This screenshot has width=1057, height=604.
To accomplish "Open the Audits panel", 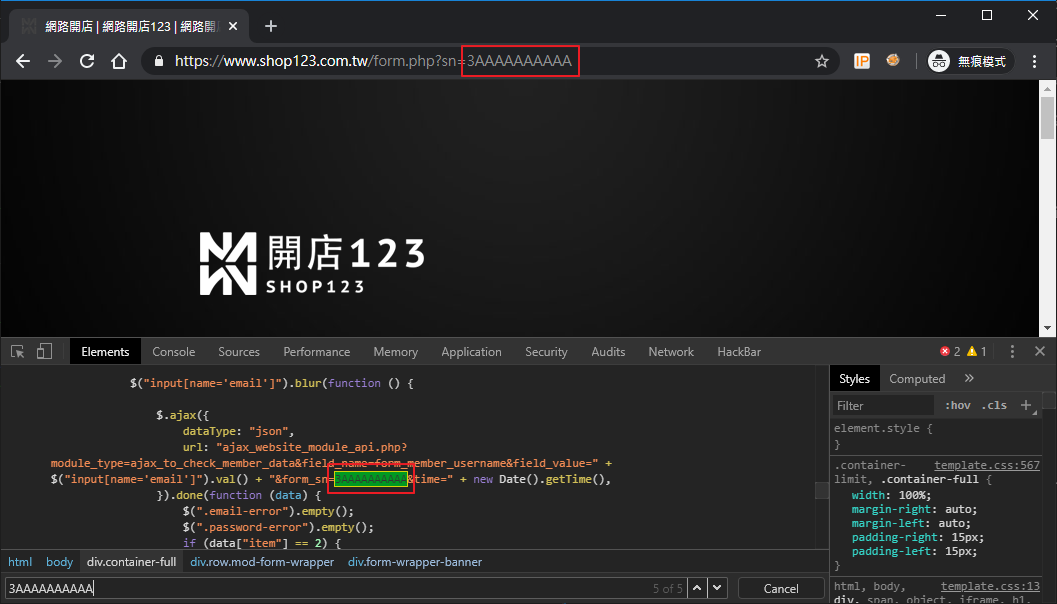I will tap(608, 352).
